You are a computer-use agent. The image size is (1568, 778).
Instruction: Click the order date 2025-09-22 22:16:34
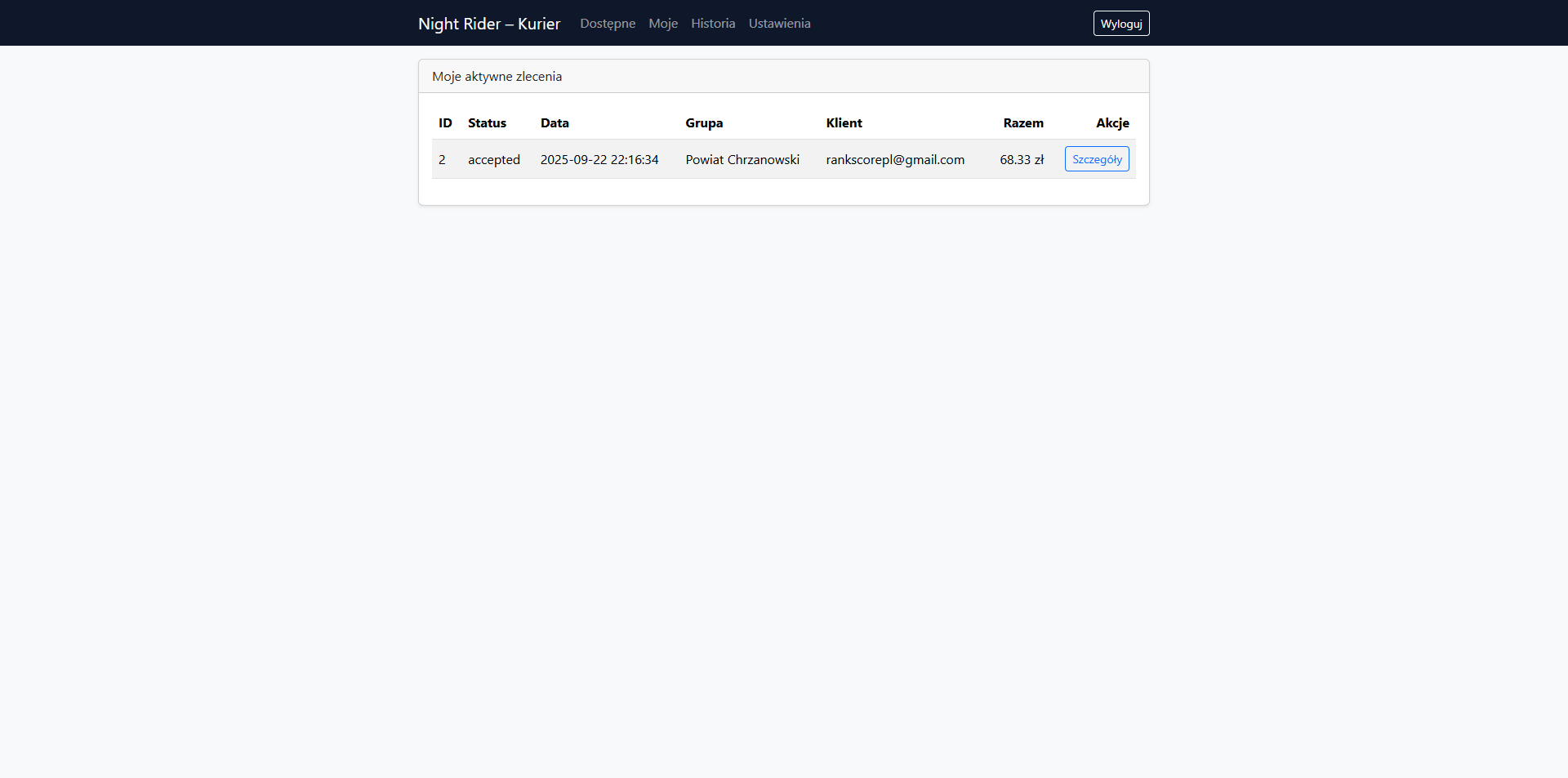coord(599,160)
